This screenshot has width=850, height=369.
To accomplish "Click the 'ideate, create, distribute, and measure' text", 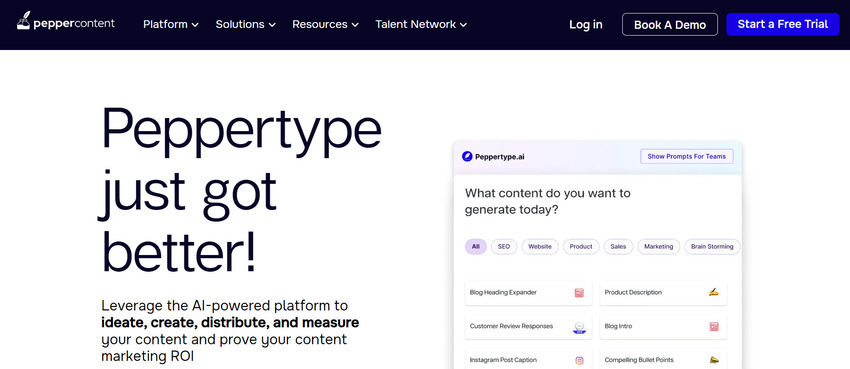I will click(x=230, y=323).
